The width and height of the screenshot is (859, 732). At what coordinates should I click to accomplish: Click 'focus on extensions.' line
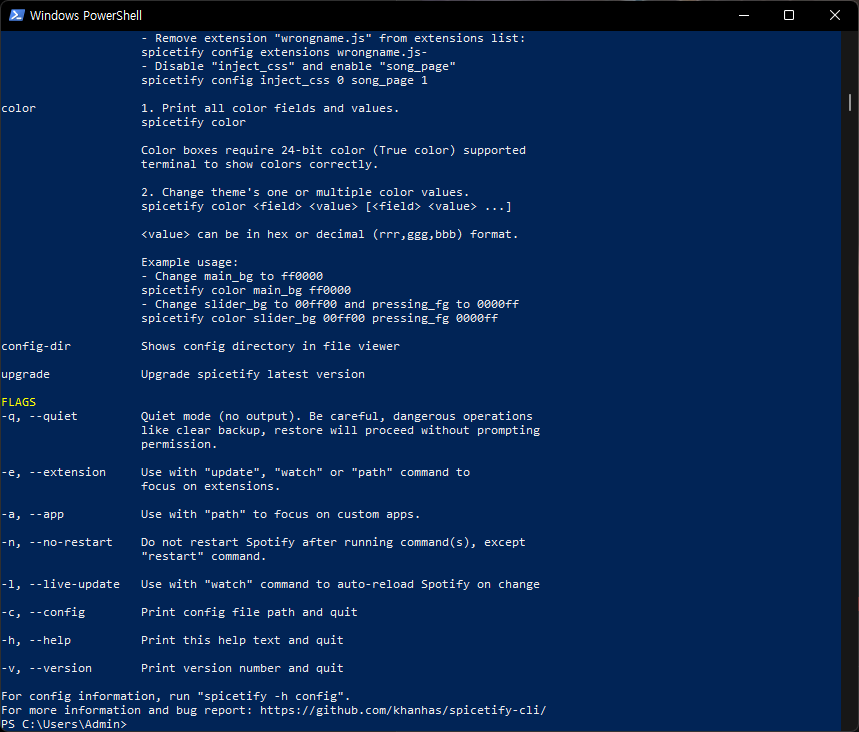coord(210,486)
